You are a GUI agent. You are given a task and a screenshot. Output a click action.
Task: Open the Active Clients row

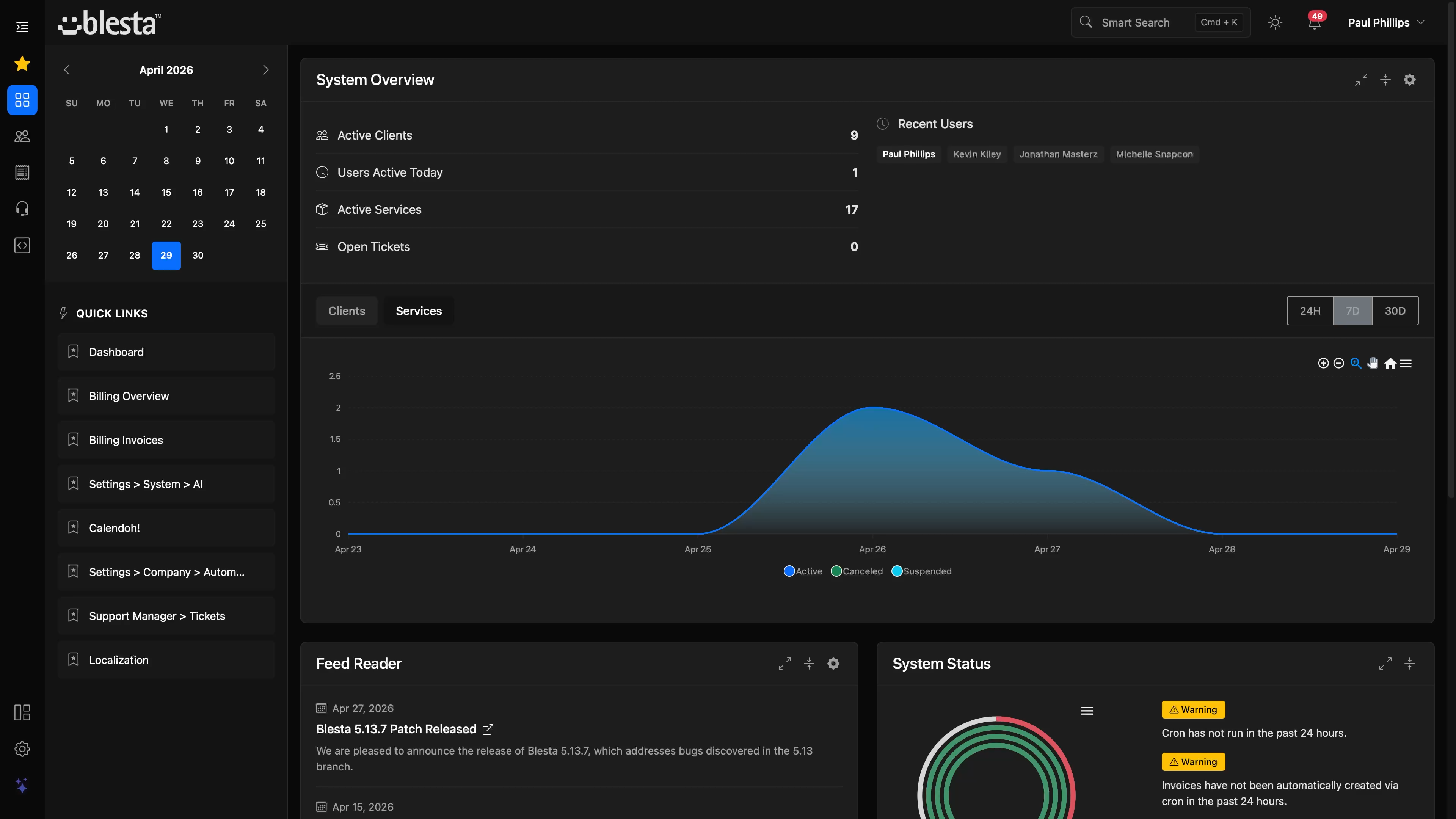(x=587, y=135)
